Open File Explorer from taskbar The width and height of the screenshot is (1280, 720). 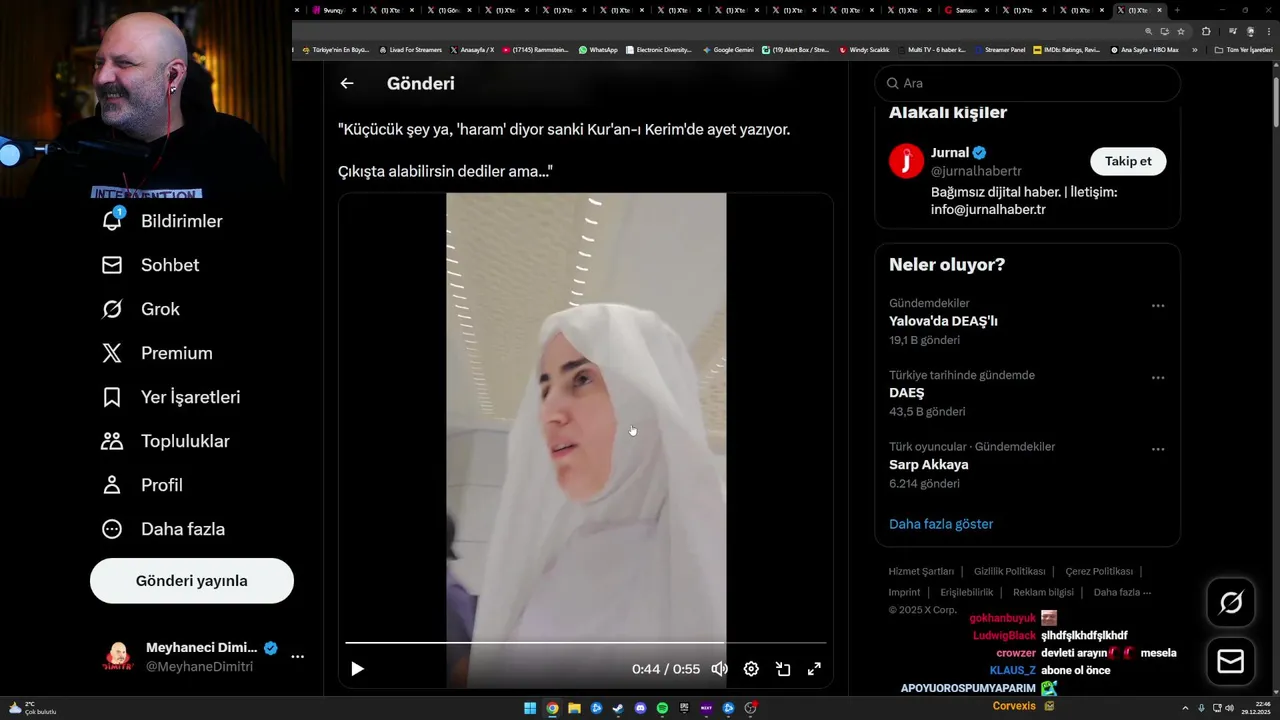click(574, 709)
